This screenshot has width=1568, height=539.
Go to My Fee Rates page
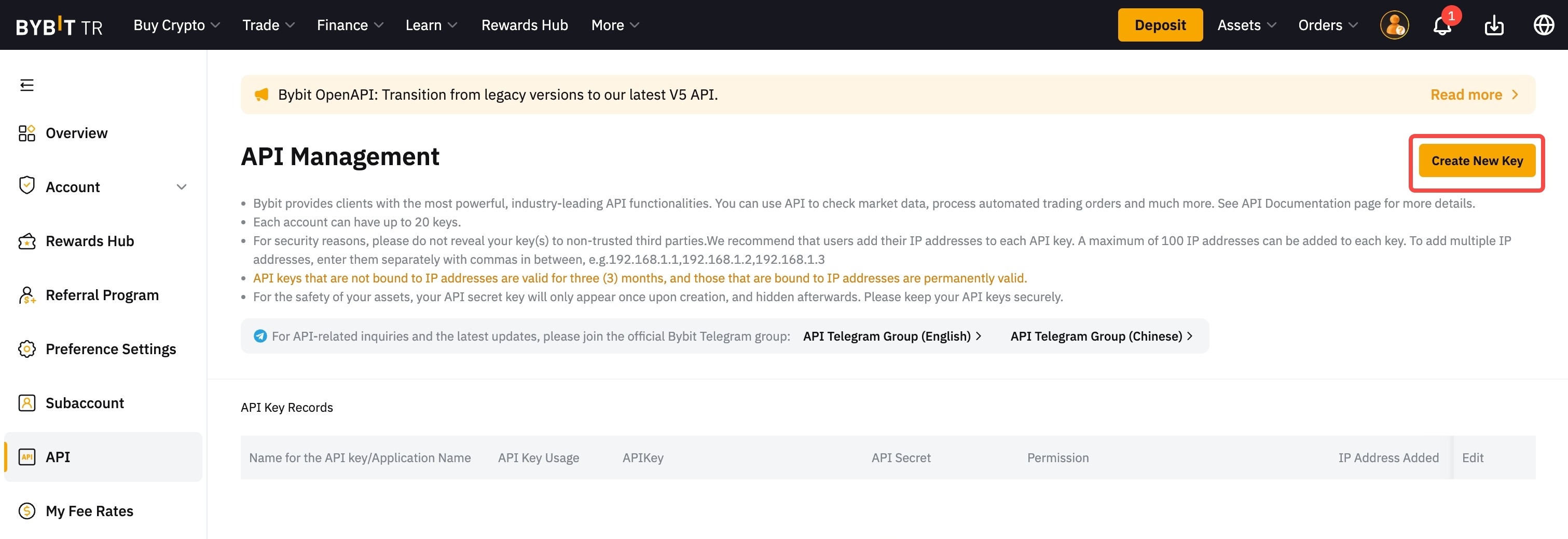click(89, 511)
